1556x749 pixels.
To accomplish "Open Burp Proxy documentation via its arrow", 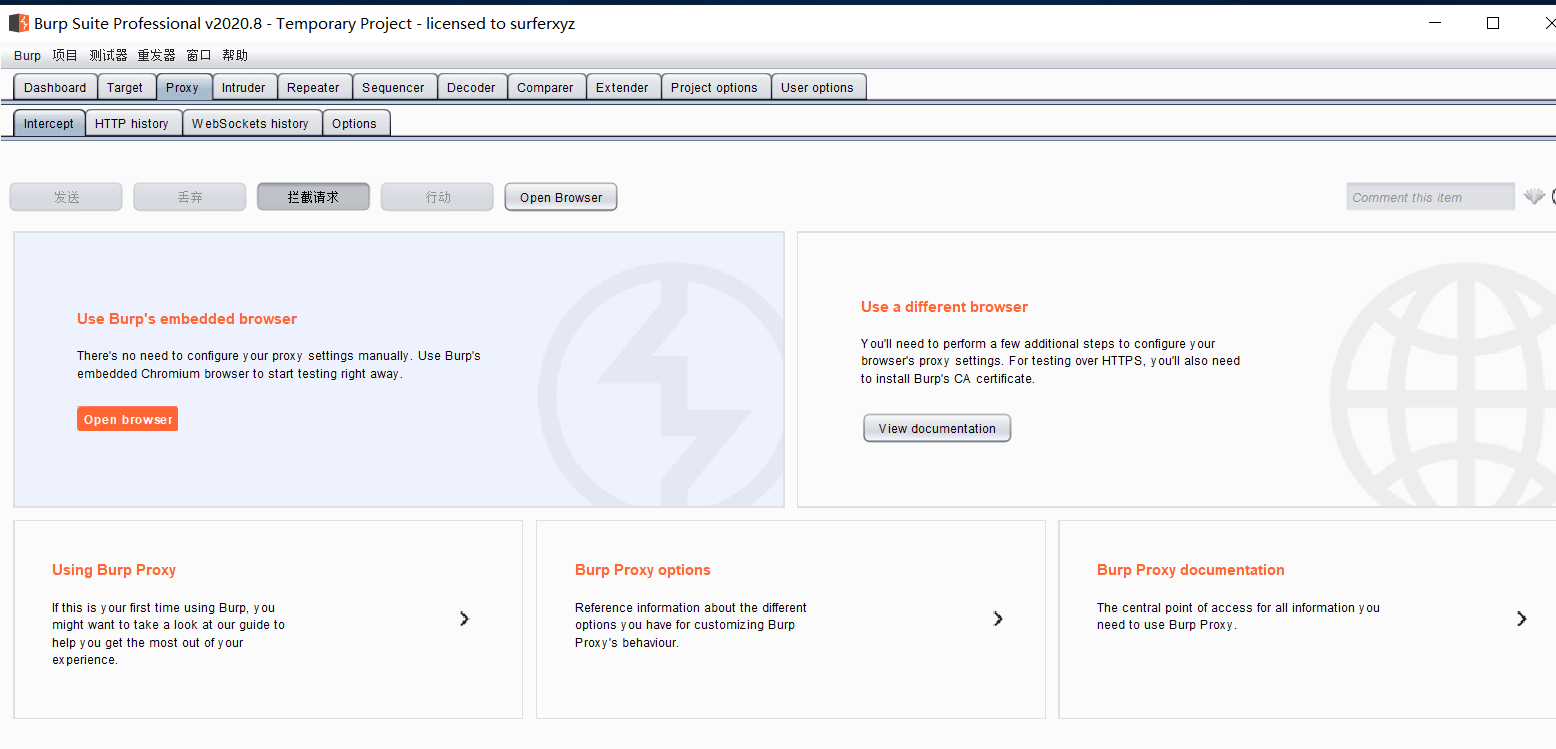I will [x=1521, y=619].
